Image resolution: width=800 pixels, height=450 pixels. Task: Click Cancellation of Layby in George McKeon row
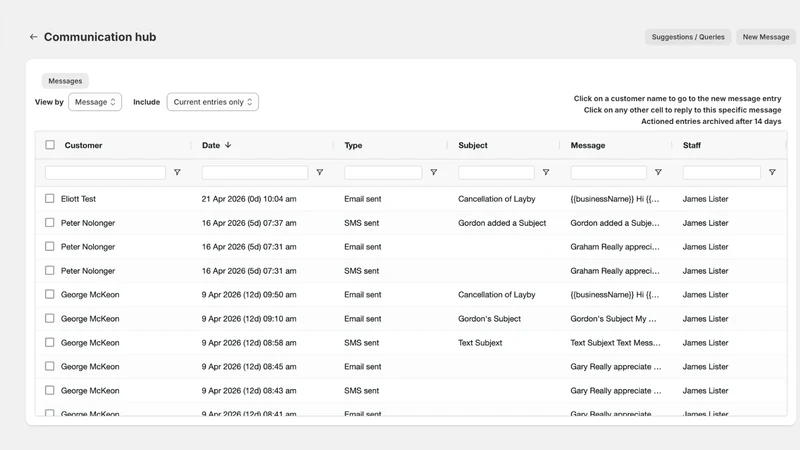pos(496,295)
